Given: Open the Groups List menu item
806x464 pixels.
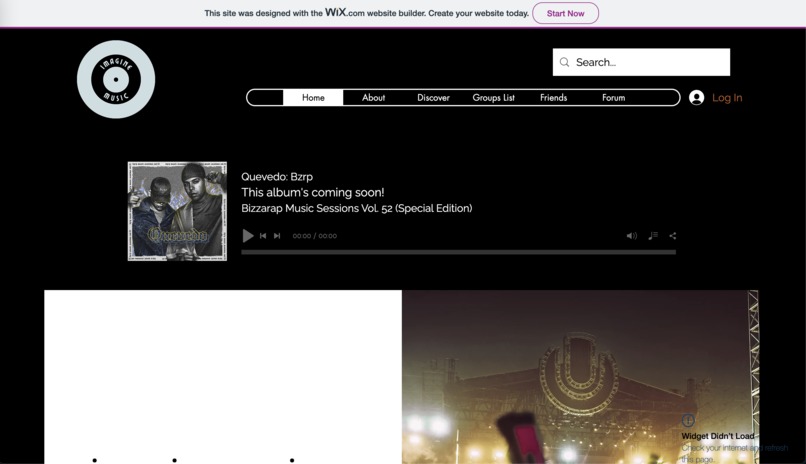Looking at the screenshot, I should tap(493, 98).
